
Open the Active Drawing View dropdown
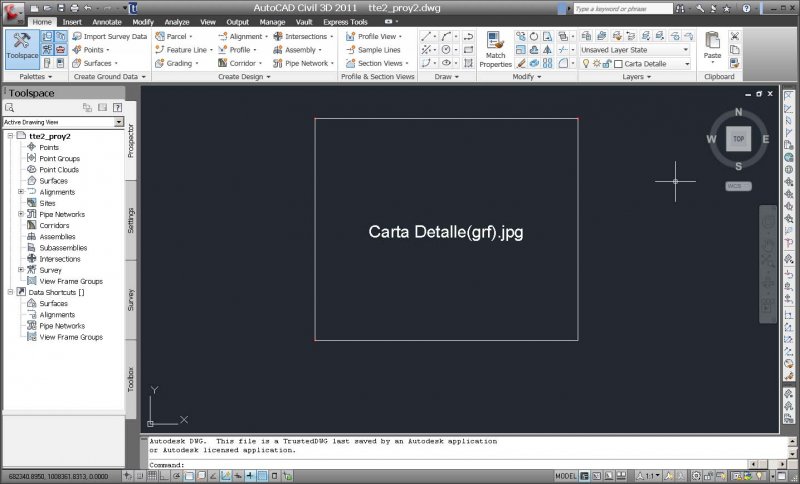[x=119, y=122]
